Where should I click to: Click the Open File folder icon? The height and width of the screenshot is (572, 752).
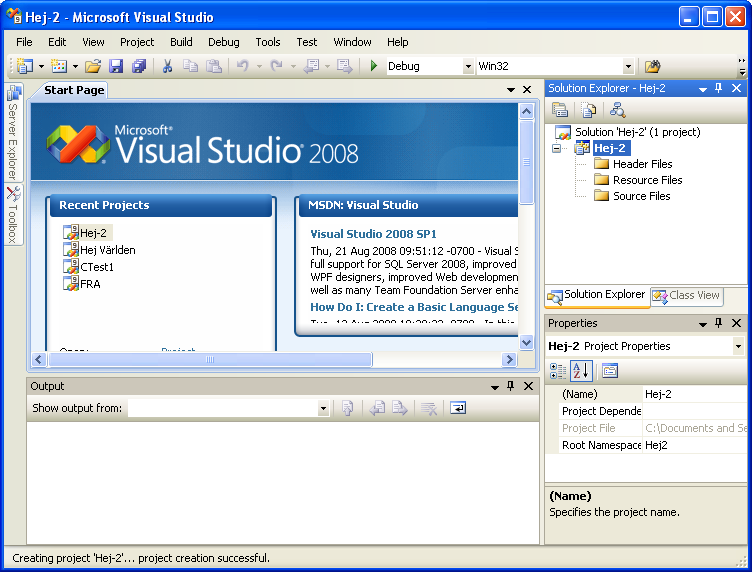click(x=93, y=66)
